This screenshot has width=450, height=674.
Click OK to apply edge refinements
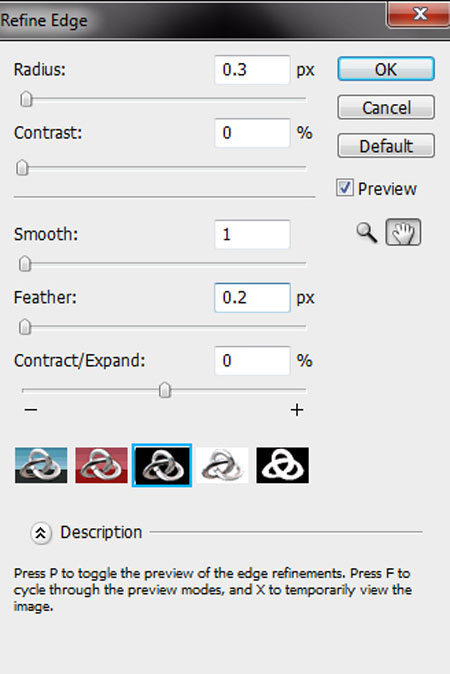pos(386,69)
